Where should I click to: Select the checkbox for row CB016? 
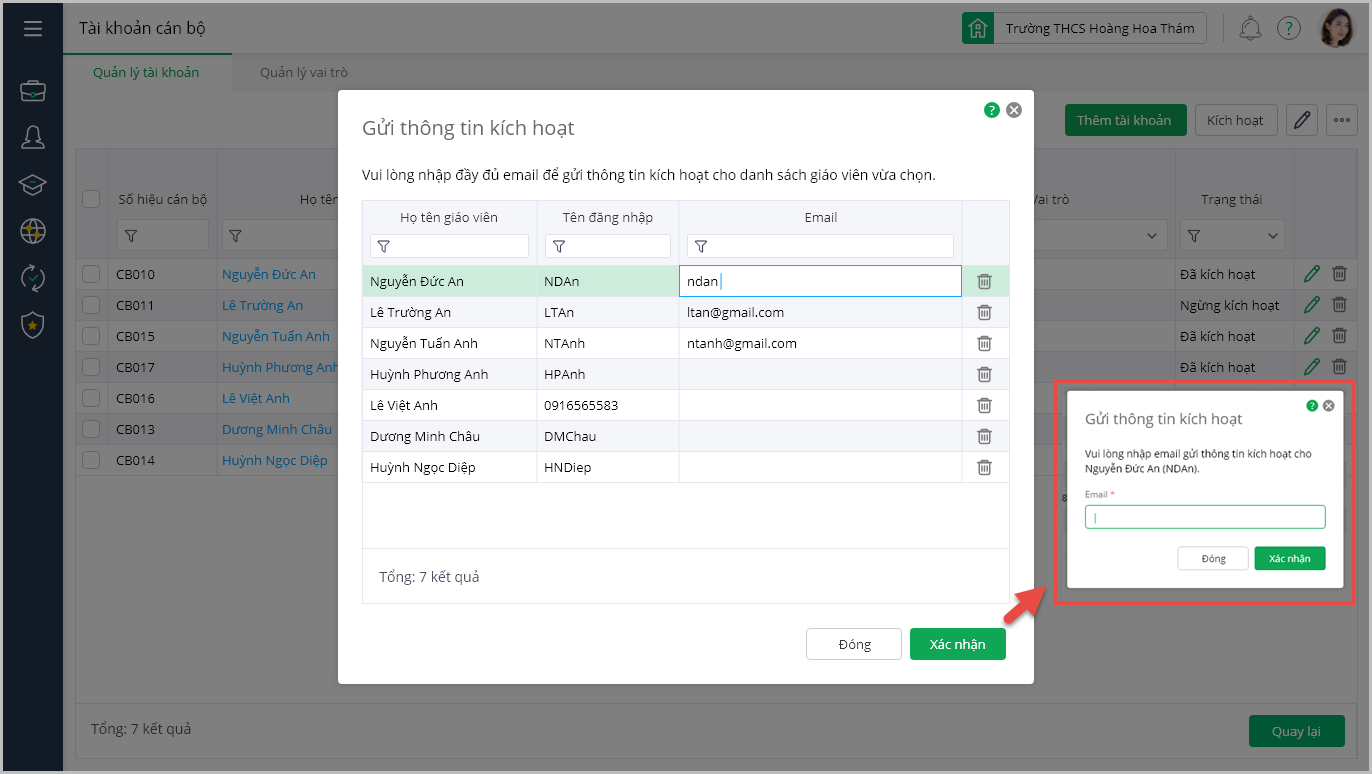[x=92, y=398]
